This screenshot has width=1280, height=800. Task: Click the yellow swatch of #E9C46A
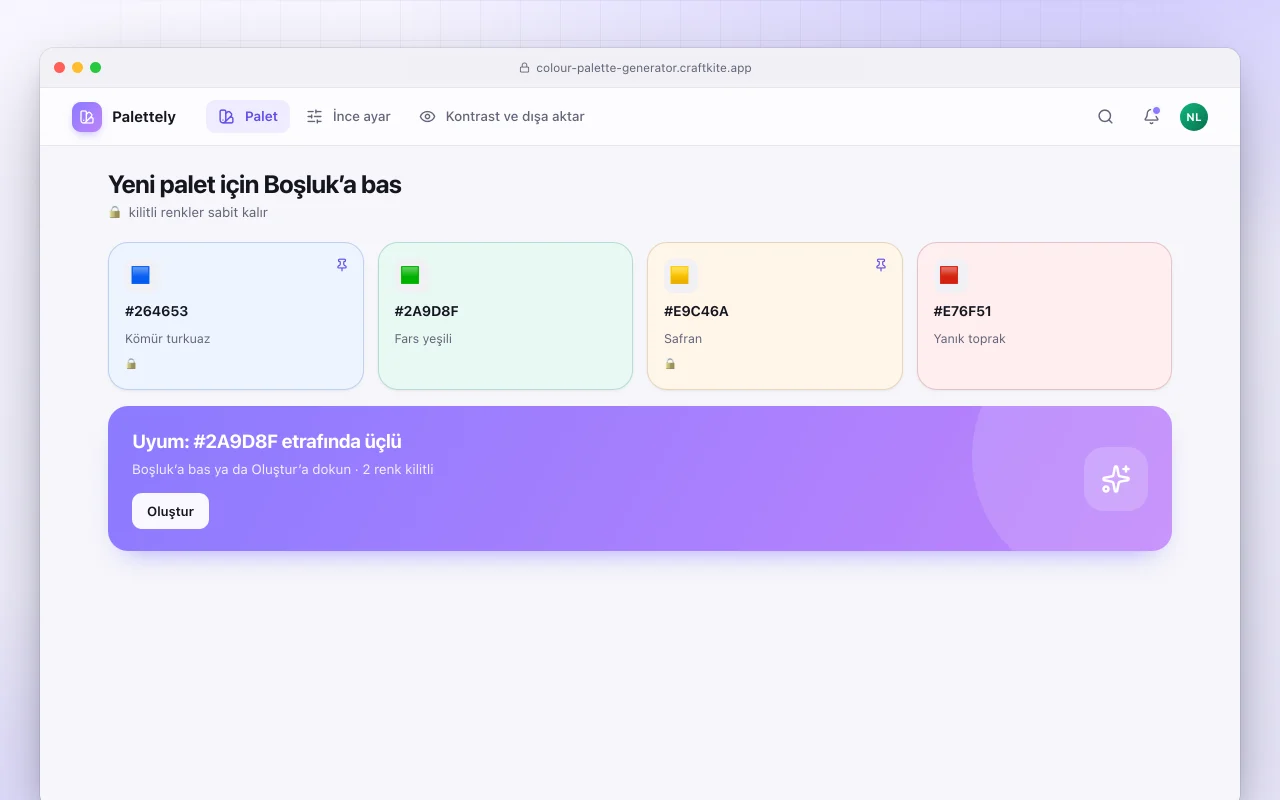pos(680,275)
